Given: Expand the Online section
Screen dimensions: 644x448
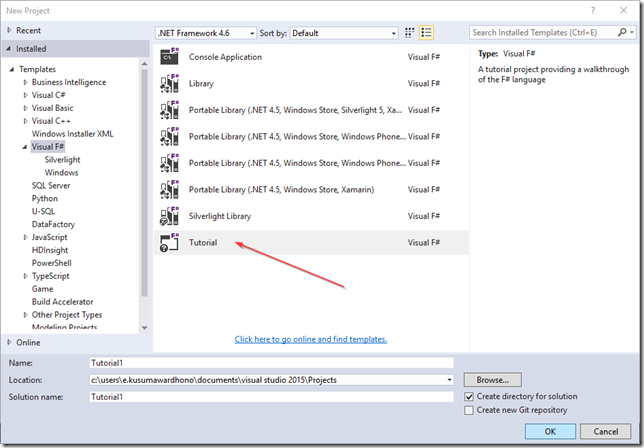Looking at the screenshot, I should click(9, 342).
